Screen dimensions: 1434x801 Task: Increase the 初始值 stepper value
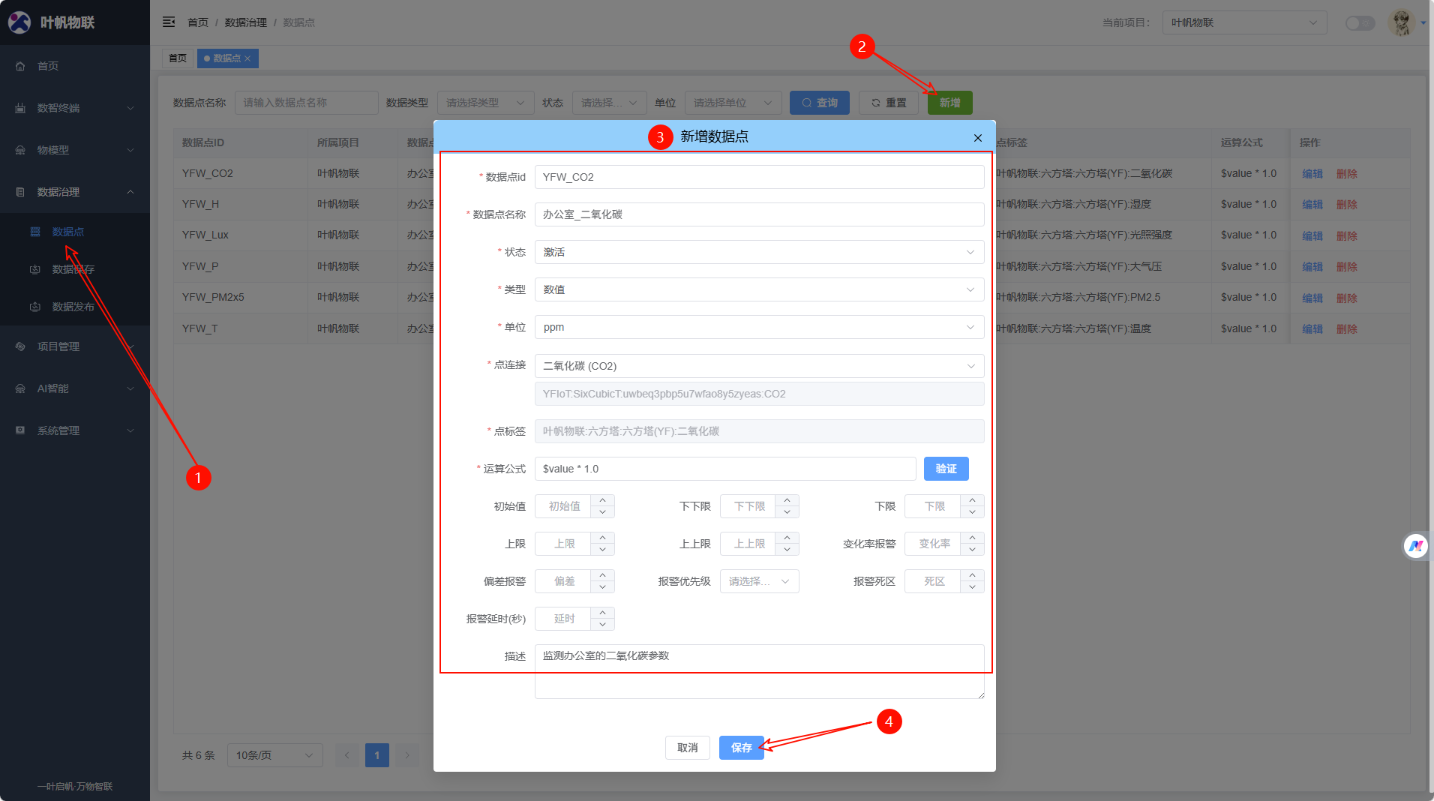[602, 501]
